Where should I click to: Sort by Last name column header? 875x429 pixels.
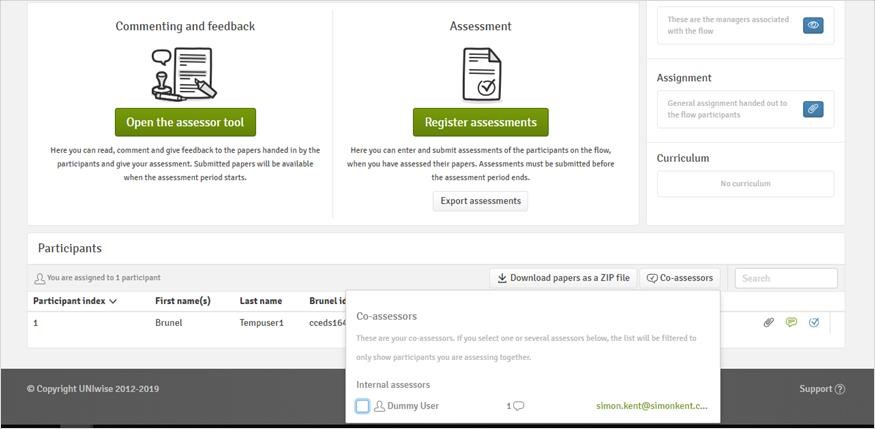pos(260,301)
